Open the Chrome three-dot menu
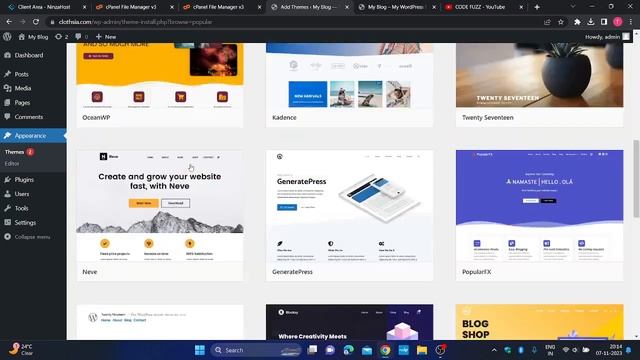 631,22
